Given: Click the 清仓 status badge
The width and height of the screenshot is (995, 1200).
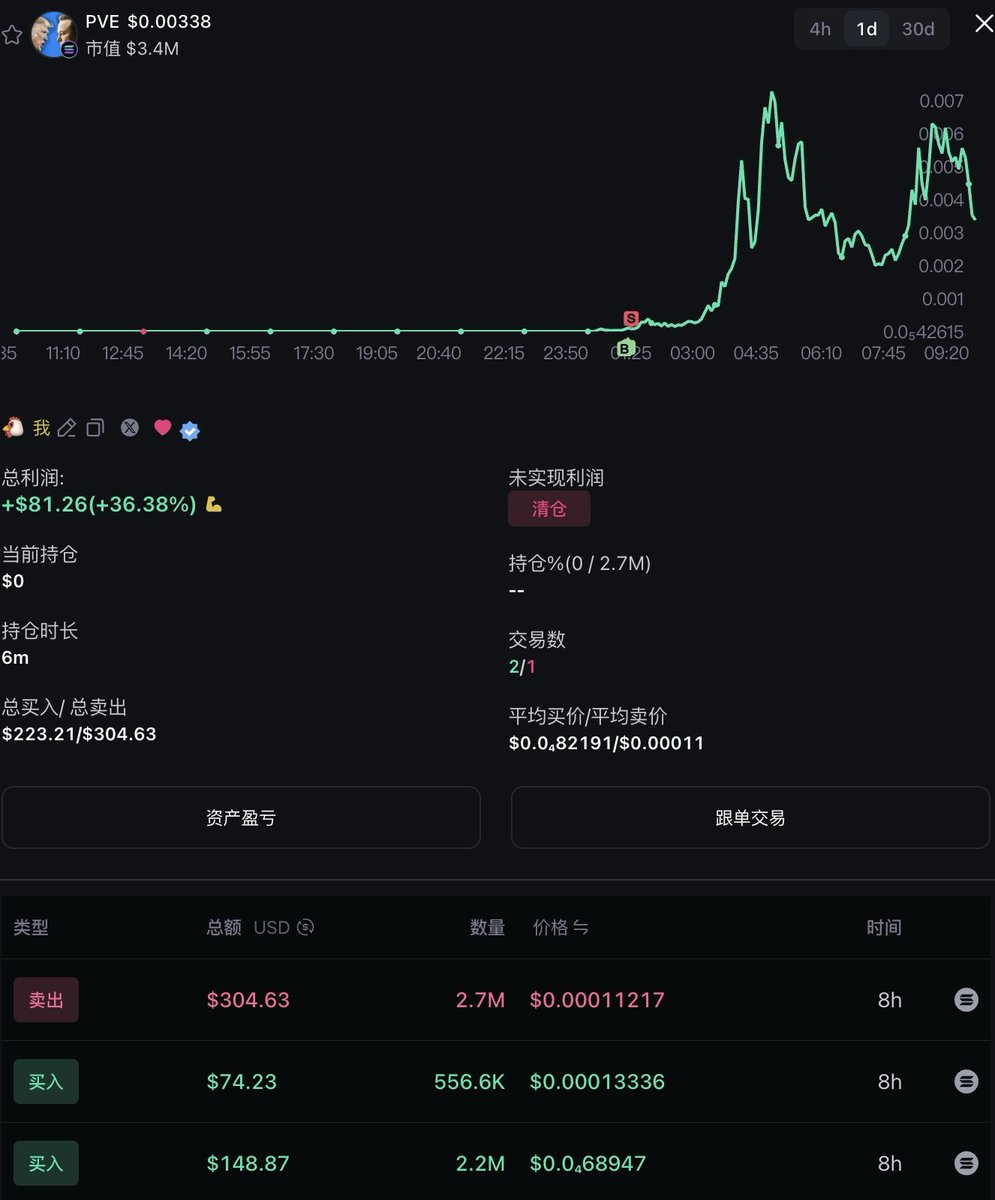Looking at the screenshot, I should click(x=549, y=509).
